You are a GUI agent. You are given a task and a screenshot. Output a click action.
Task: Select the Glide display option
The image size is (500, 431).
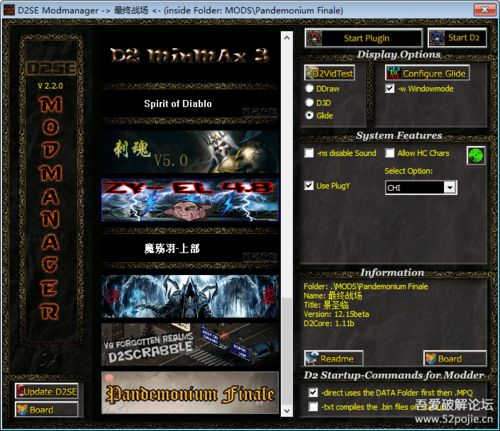coord(309,115)
